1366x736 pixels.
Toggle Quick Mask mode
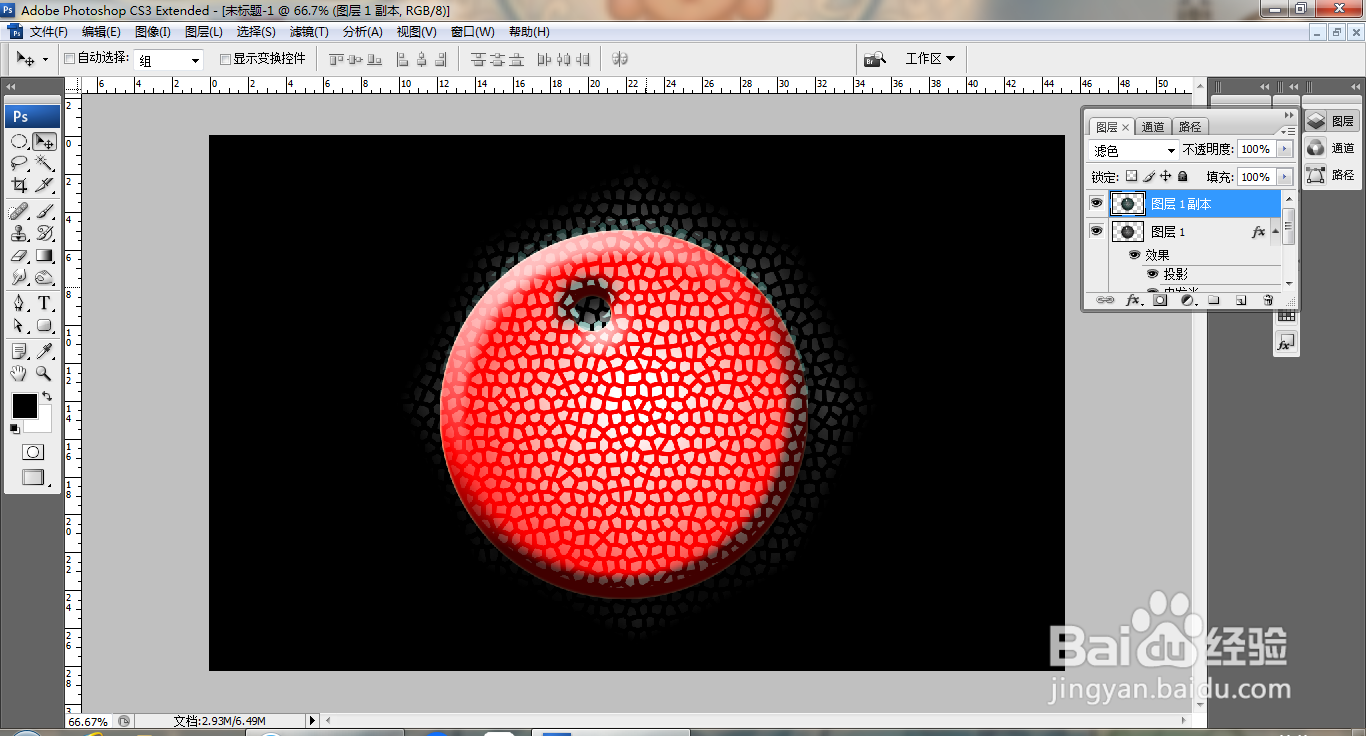coord(32,452)
